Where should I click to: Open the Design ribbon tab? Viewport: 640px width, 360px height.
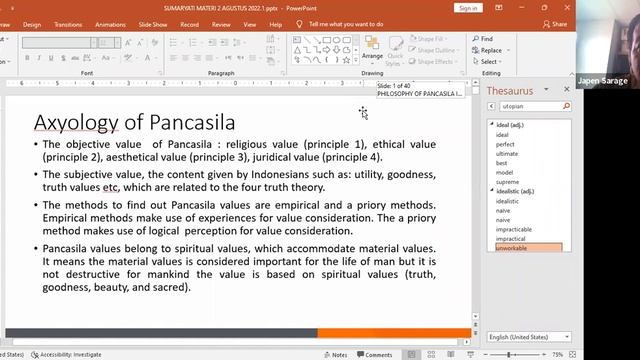coord(32,24)
